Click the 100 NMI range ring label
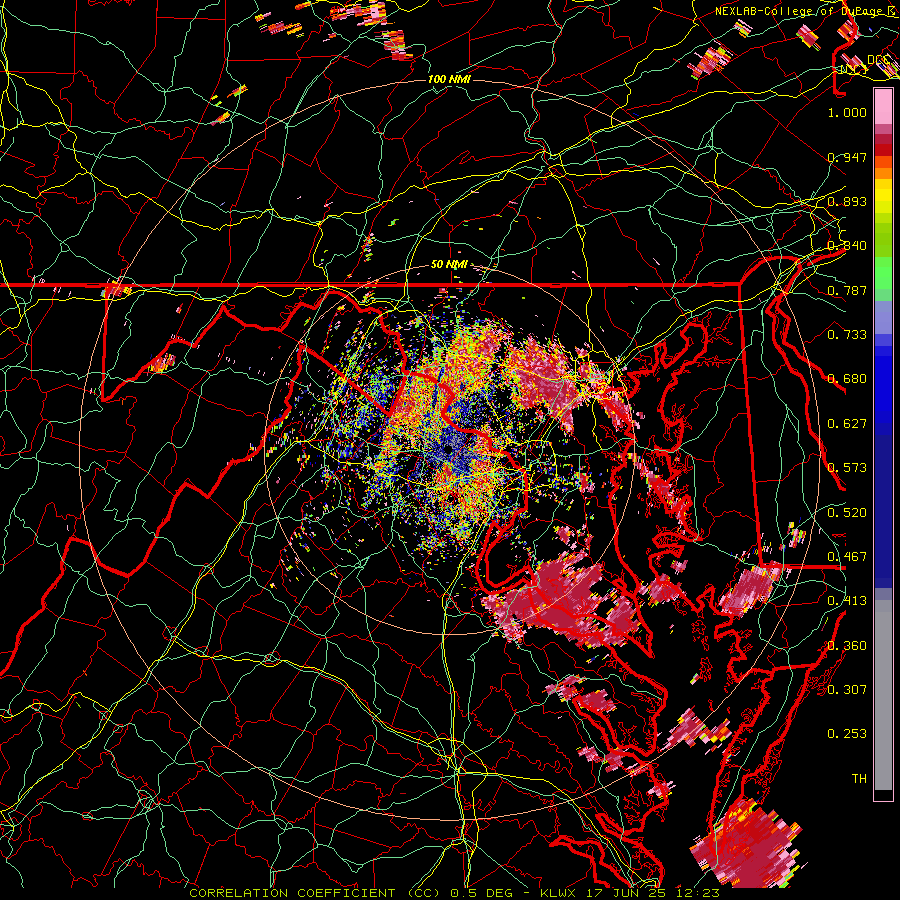The height and width of the screenshot is (900, 900). point(449,79)
